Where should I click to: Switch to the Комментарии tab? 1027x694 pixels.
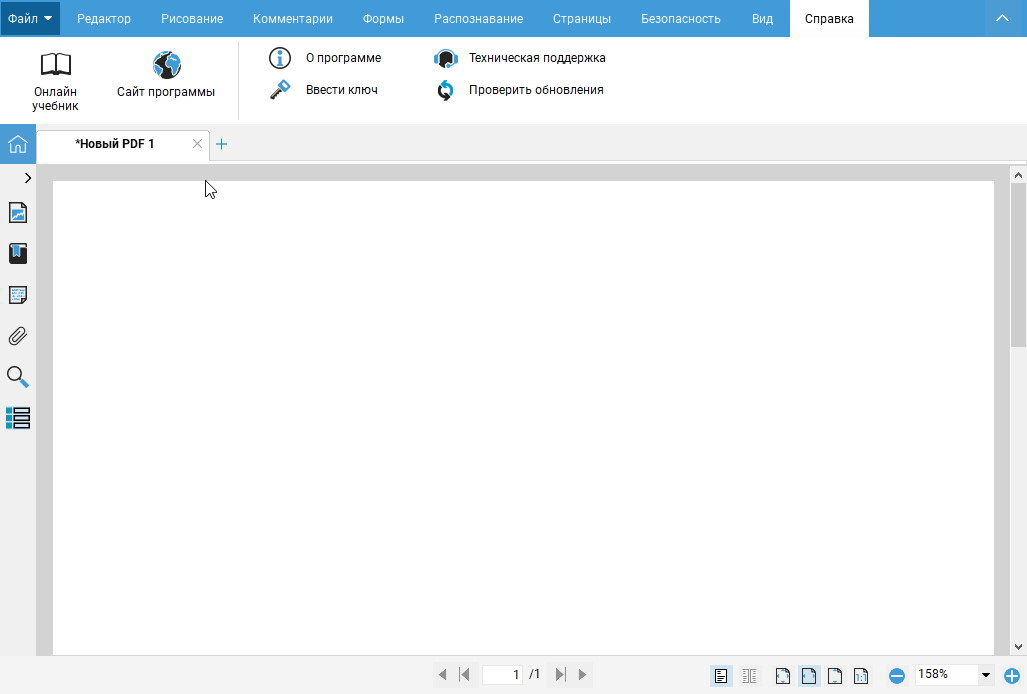coord(293,18)
